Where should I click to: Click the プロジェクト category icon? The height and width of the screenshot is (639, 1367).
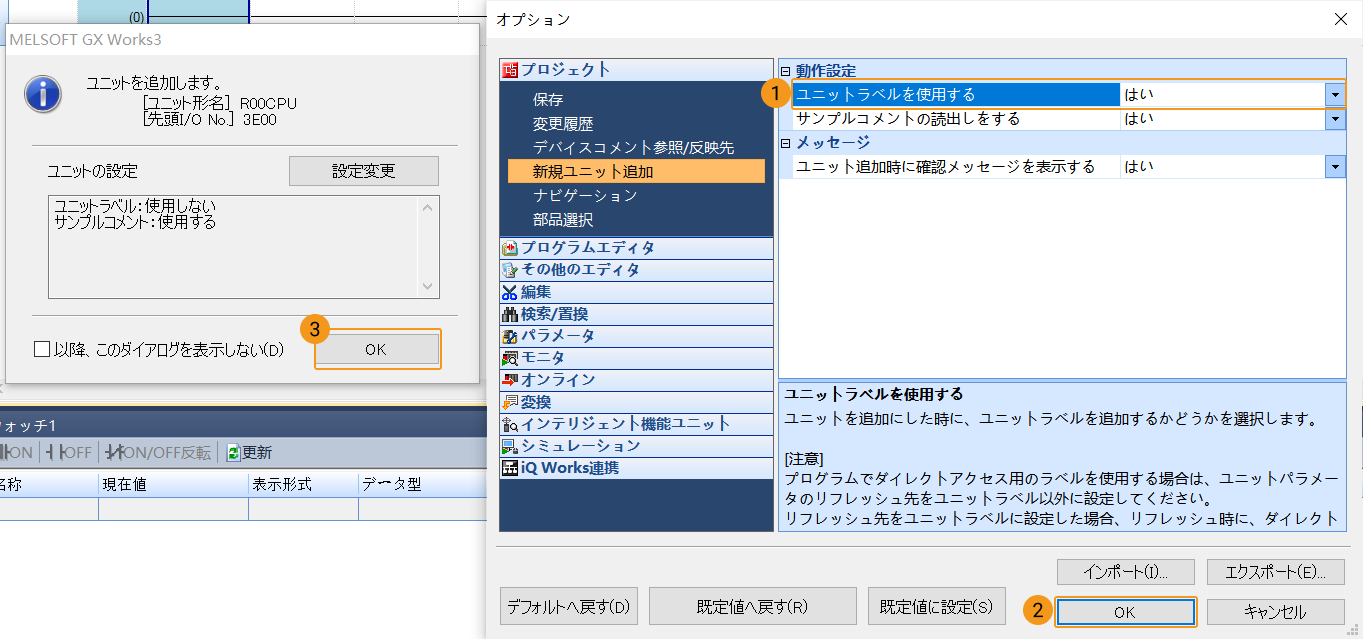pos(510,70)
